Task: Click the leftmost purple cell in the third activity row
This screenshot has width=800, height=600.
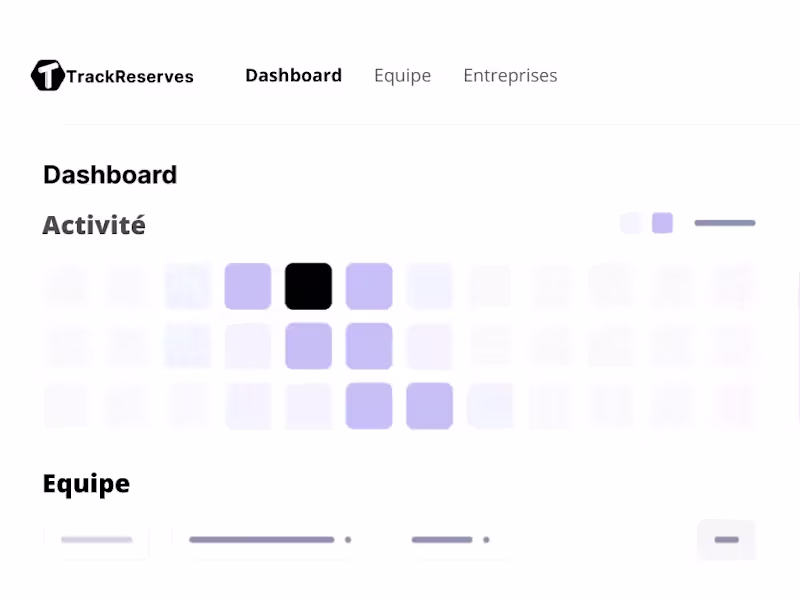Action: [x=369, y=406]
